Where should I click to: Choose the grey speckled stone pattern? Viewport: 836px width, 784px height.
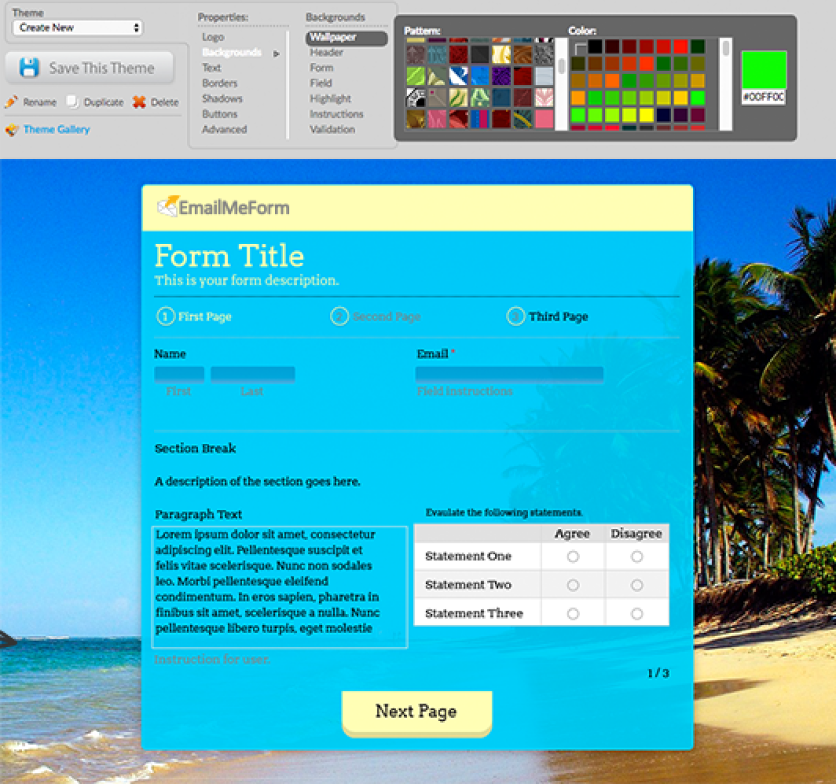click(544, 54)
